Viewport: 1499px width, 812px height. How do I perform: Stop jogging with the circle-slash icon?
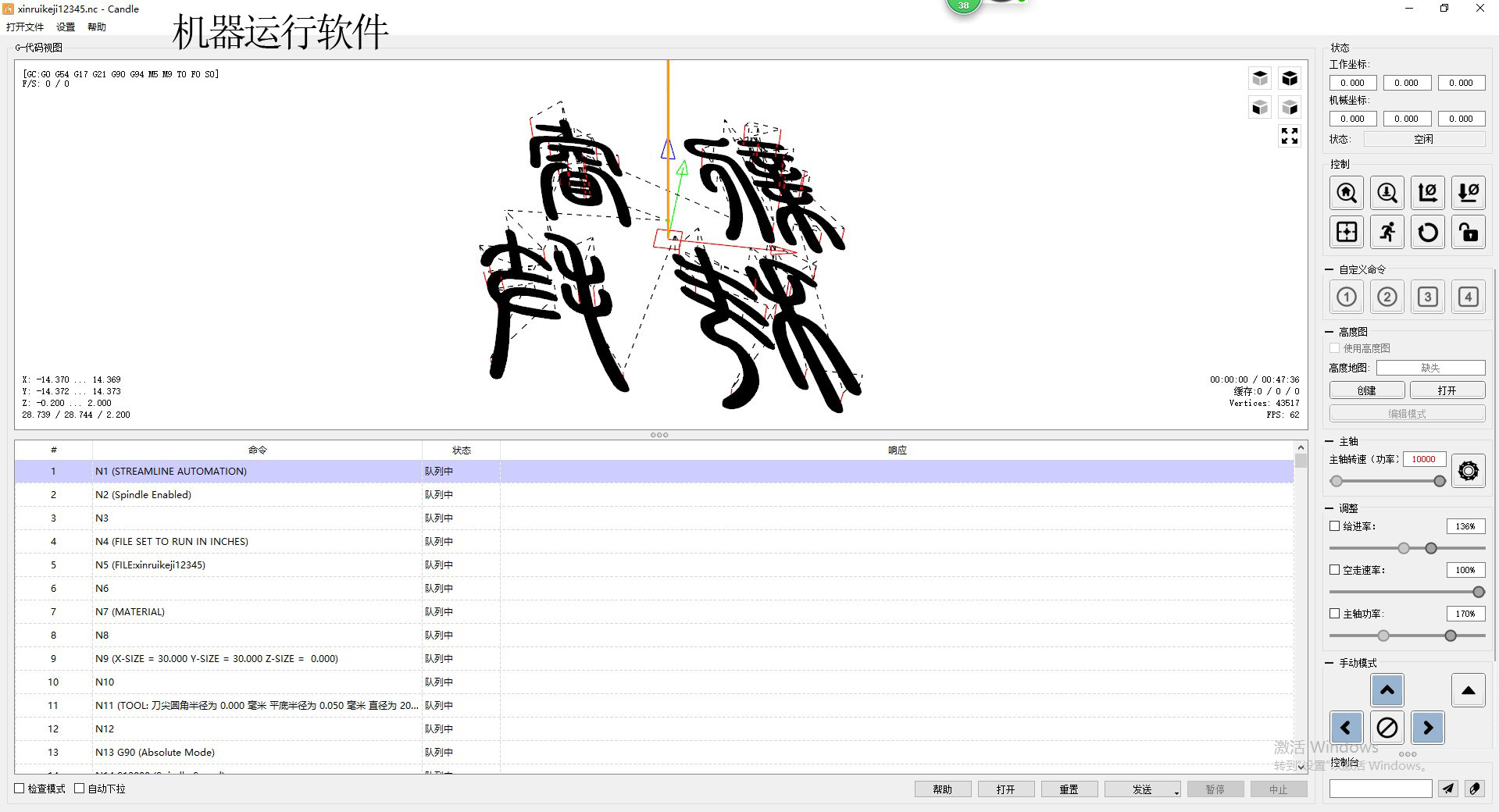[x=1387, y=728]
